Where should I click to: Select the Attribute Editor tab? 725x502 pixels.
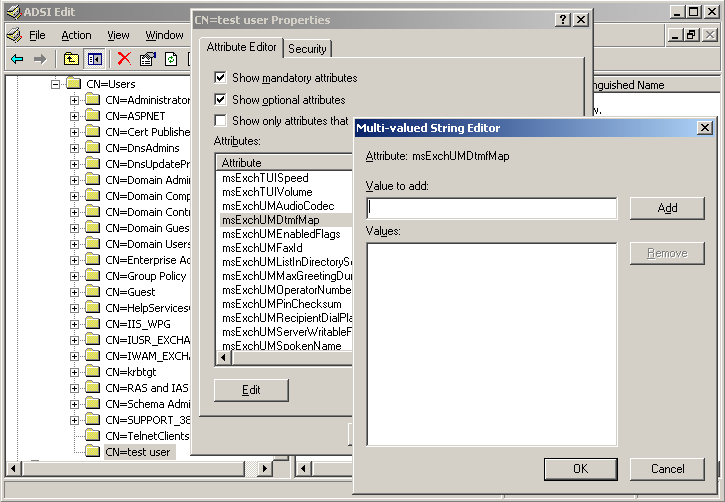241,47
